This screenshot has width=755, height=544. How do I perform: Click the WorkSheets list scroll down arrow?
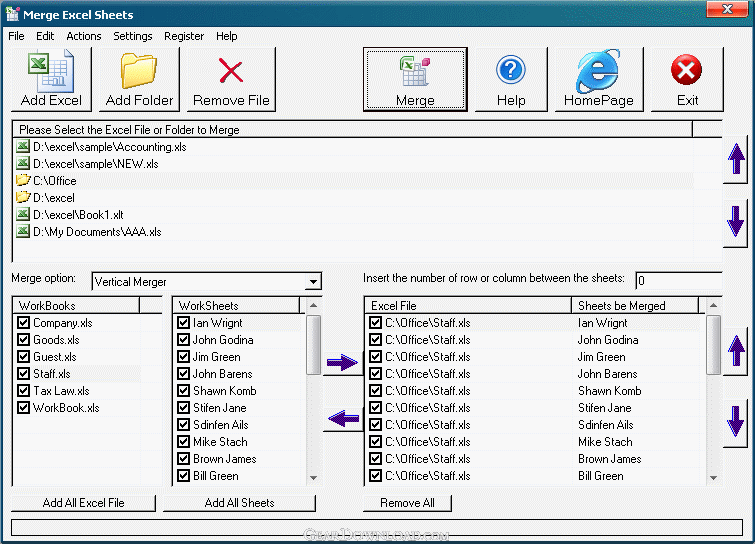[313, 478]
